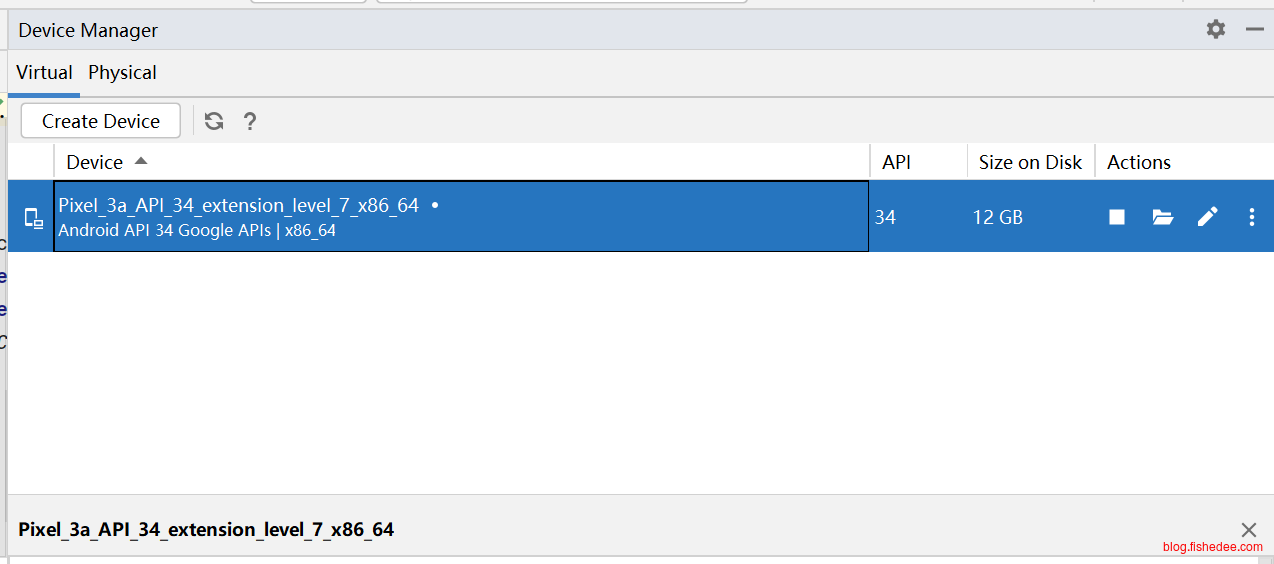Stop the running Pixel_3a virtual device
The width and height of the screenshot is (1274, 564).
[1117, 217]
